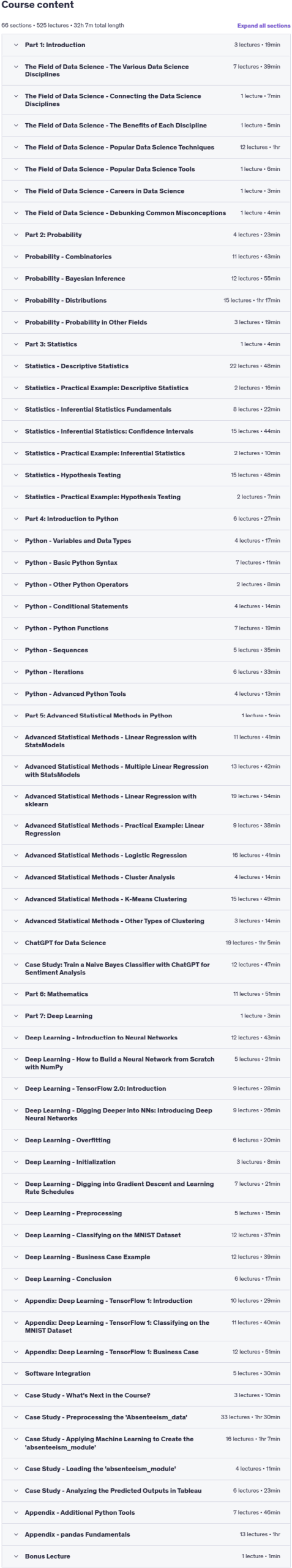
Task: Click chevron beside Python - Other Python Operators
Action: pos(16,585)
